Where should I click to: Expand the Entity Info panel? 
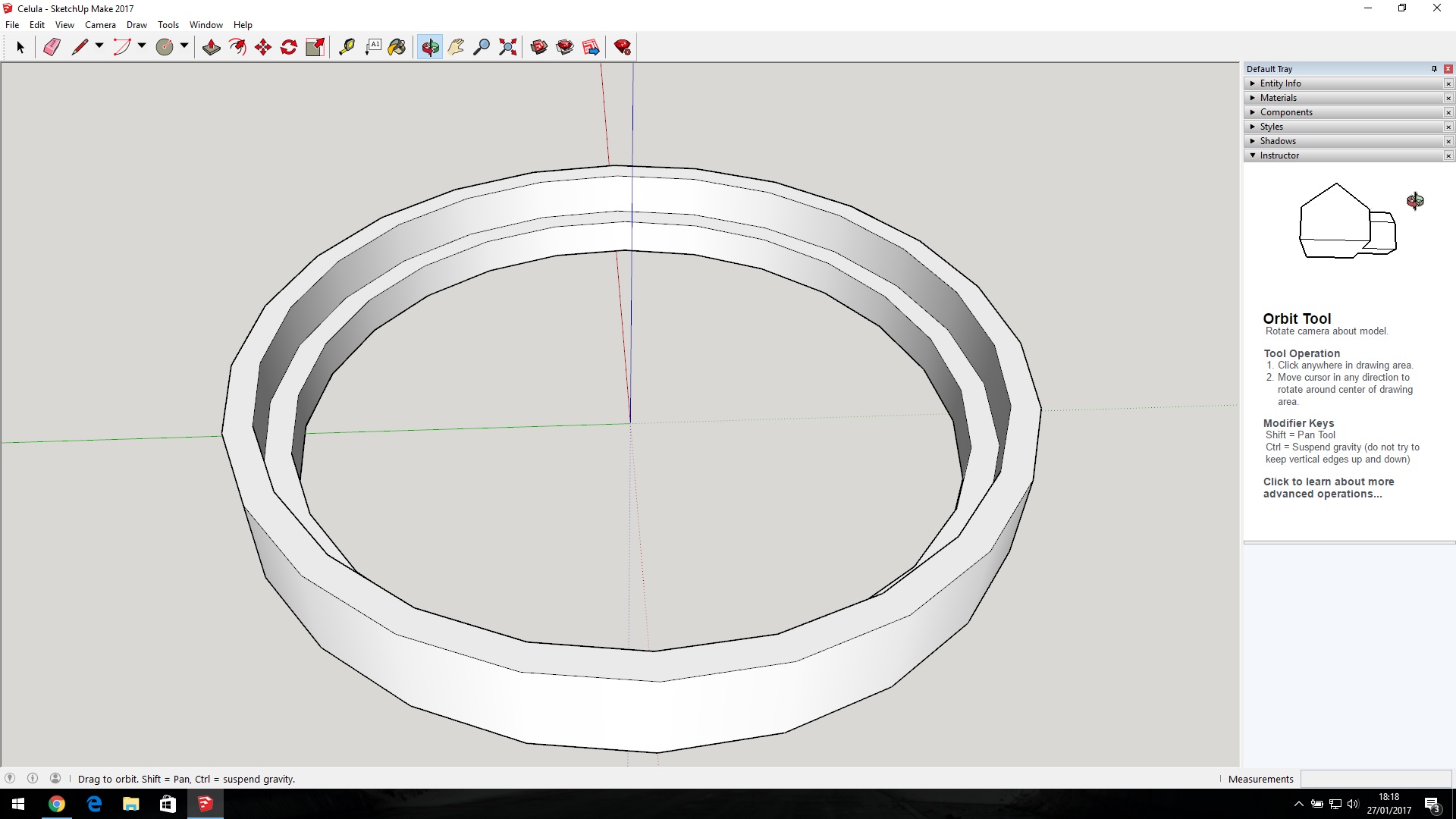click(1343, 83)
